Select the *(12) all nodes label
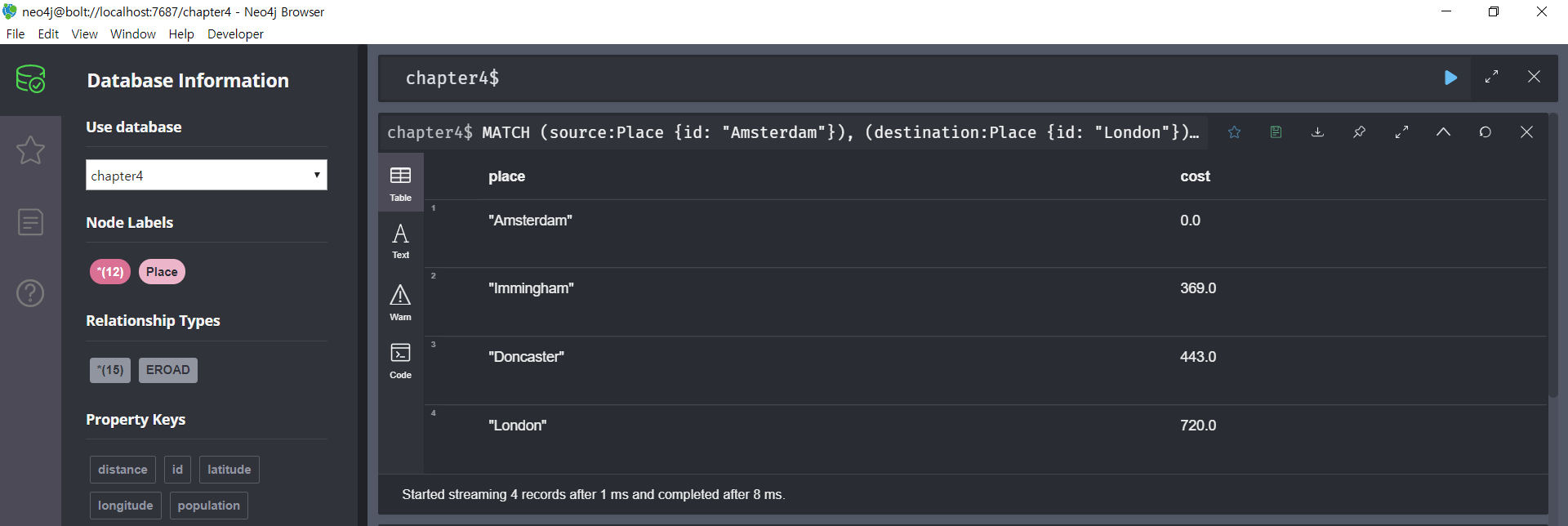The height and width of the screenshot is (526, 1568). (110, 272)
